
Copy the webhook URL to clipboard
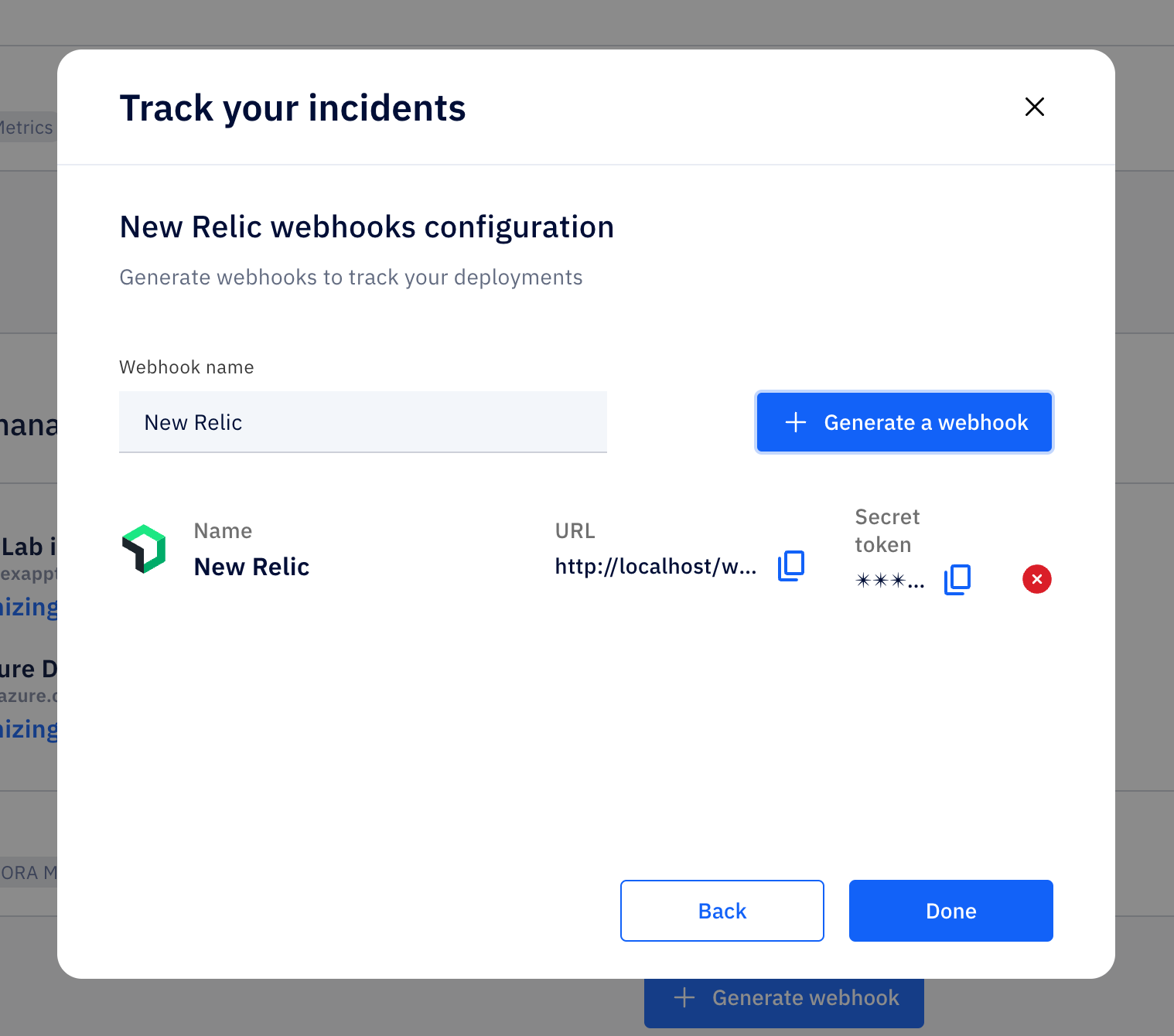(790, 566)
